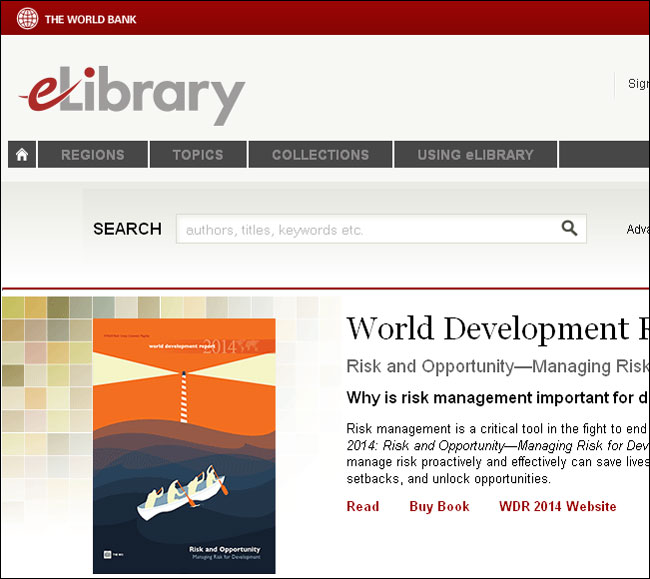Click the magnifying glass search icon
Viewport: 650px width, 579px height.
point(569,228)
